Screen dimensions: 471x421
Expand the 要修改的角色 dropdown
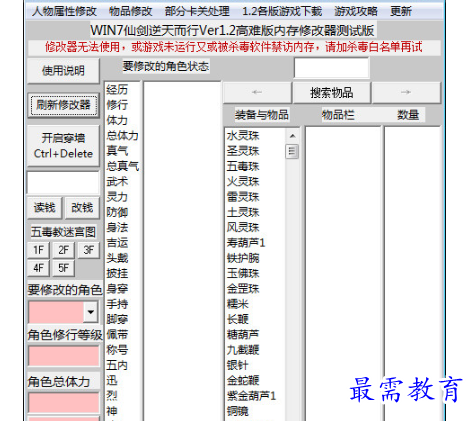(x=90, y=312)
